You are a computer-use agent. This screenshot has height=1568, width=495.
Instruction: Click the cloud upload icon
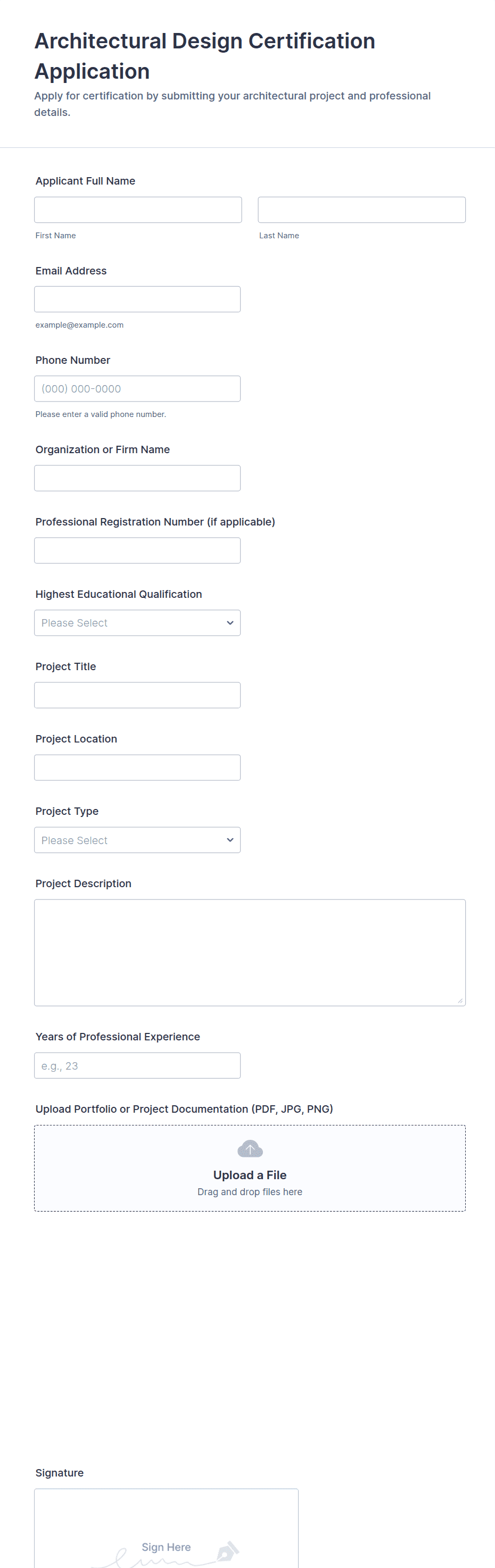point(250,1149)
